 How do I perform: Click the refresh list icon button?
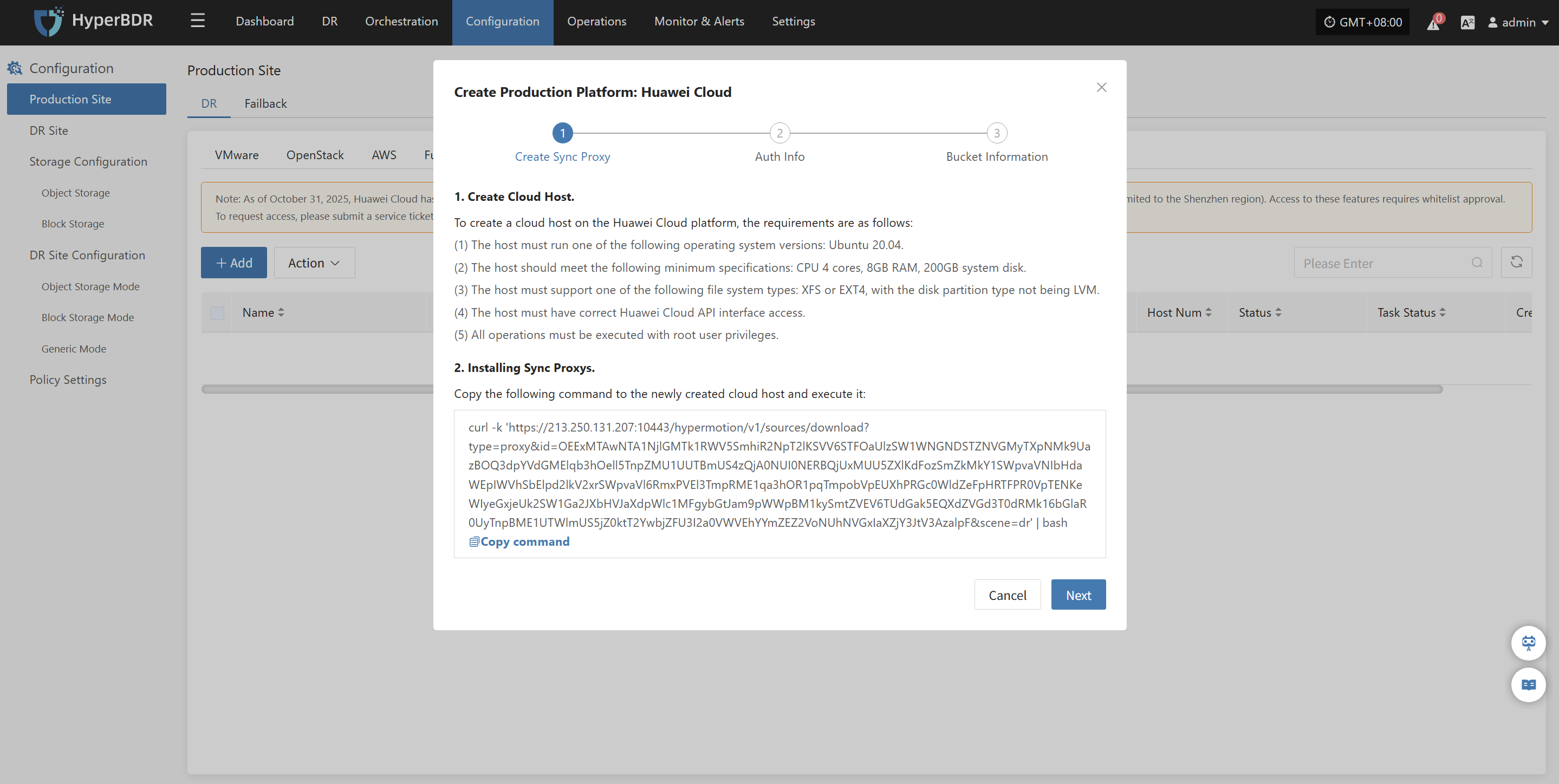pyautogui.click(x=1516, y=263)
